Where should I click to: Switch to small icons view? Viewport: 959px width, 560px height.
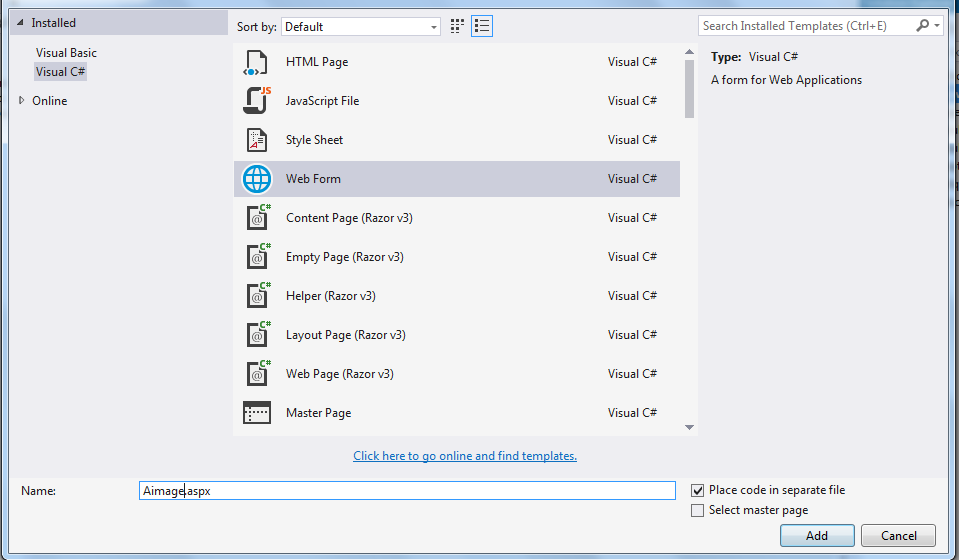(457, 26)
